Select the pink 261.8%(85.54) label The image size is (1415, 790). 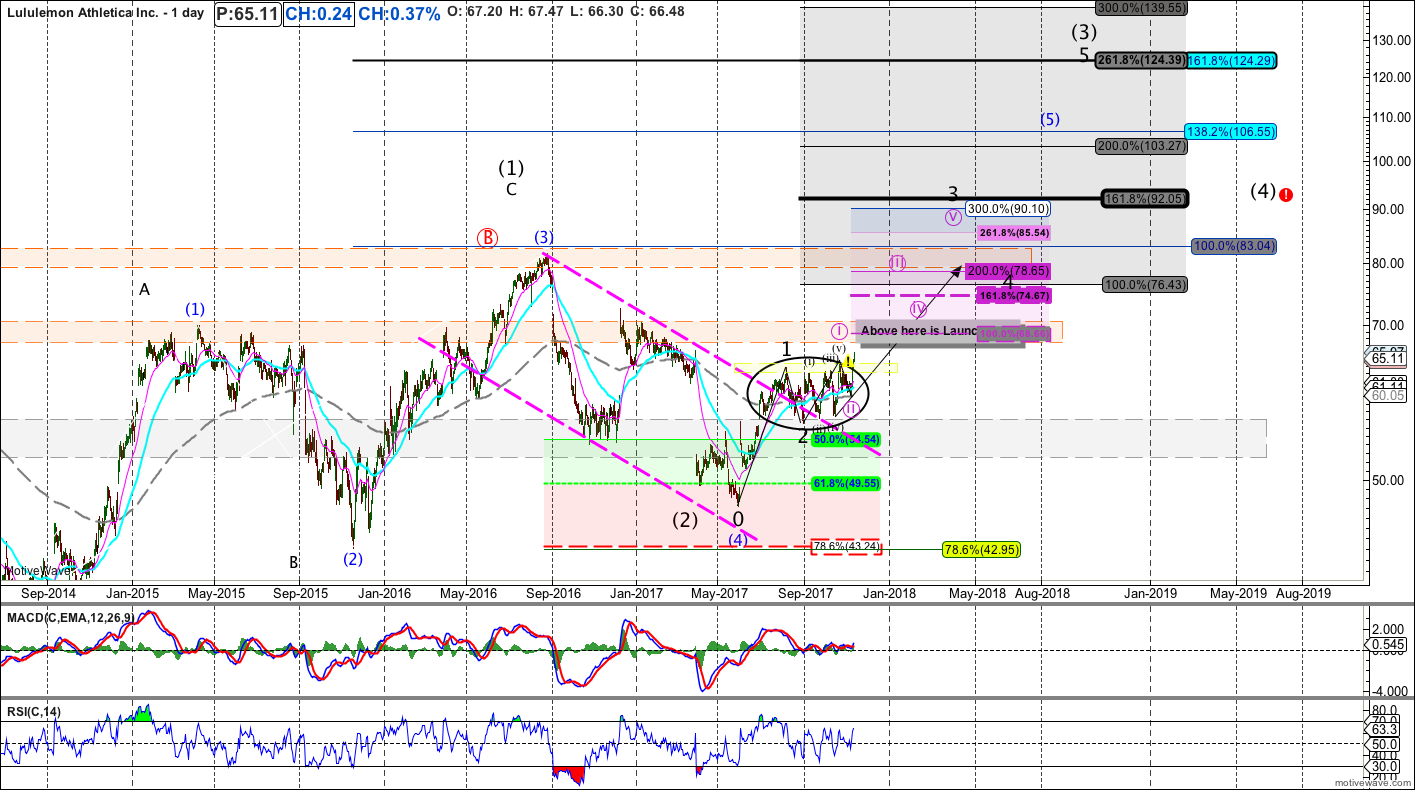click(1015, 232)
